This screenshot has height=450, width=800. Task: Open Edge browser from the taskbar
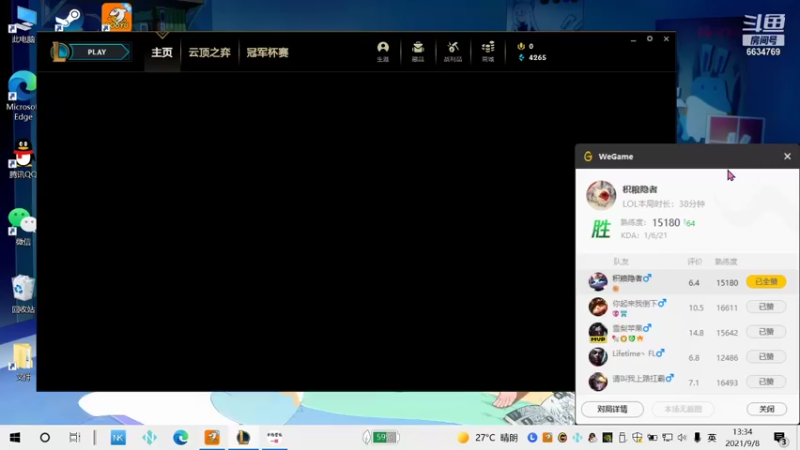click(x=180, y=437)
